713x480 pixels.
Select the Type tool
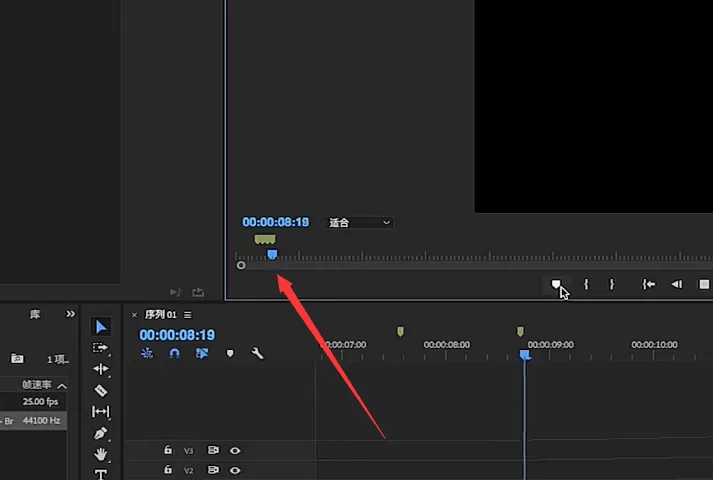(x=100, y=474)
